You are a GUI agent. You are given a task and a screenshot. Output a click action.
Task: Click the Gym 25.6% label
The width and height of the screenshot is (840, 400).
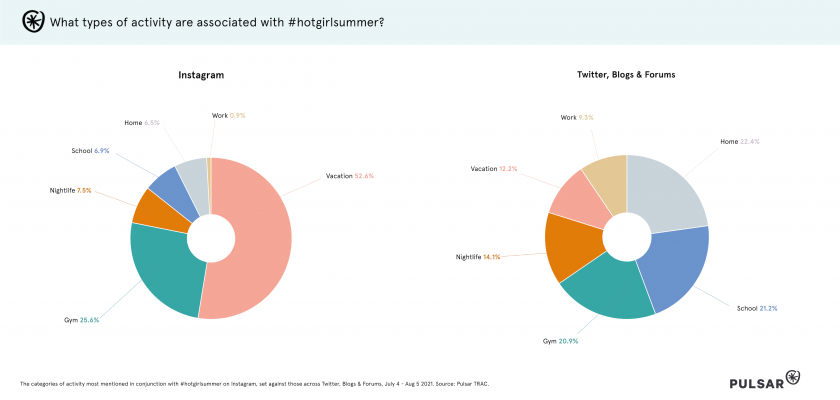[x=82, y=320]
